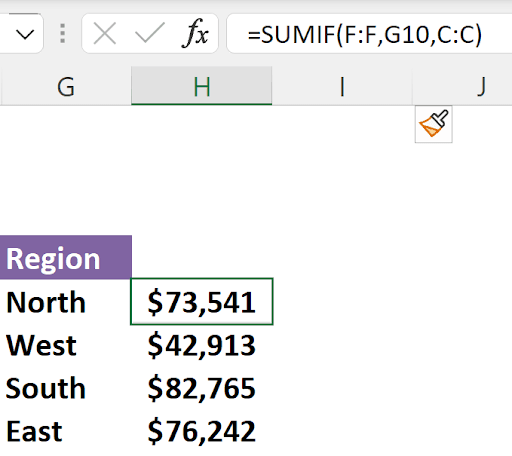Screen dimensions: 512x456
Task: Select the $73,541 cell
Action: click(x=202, y=301)
